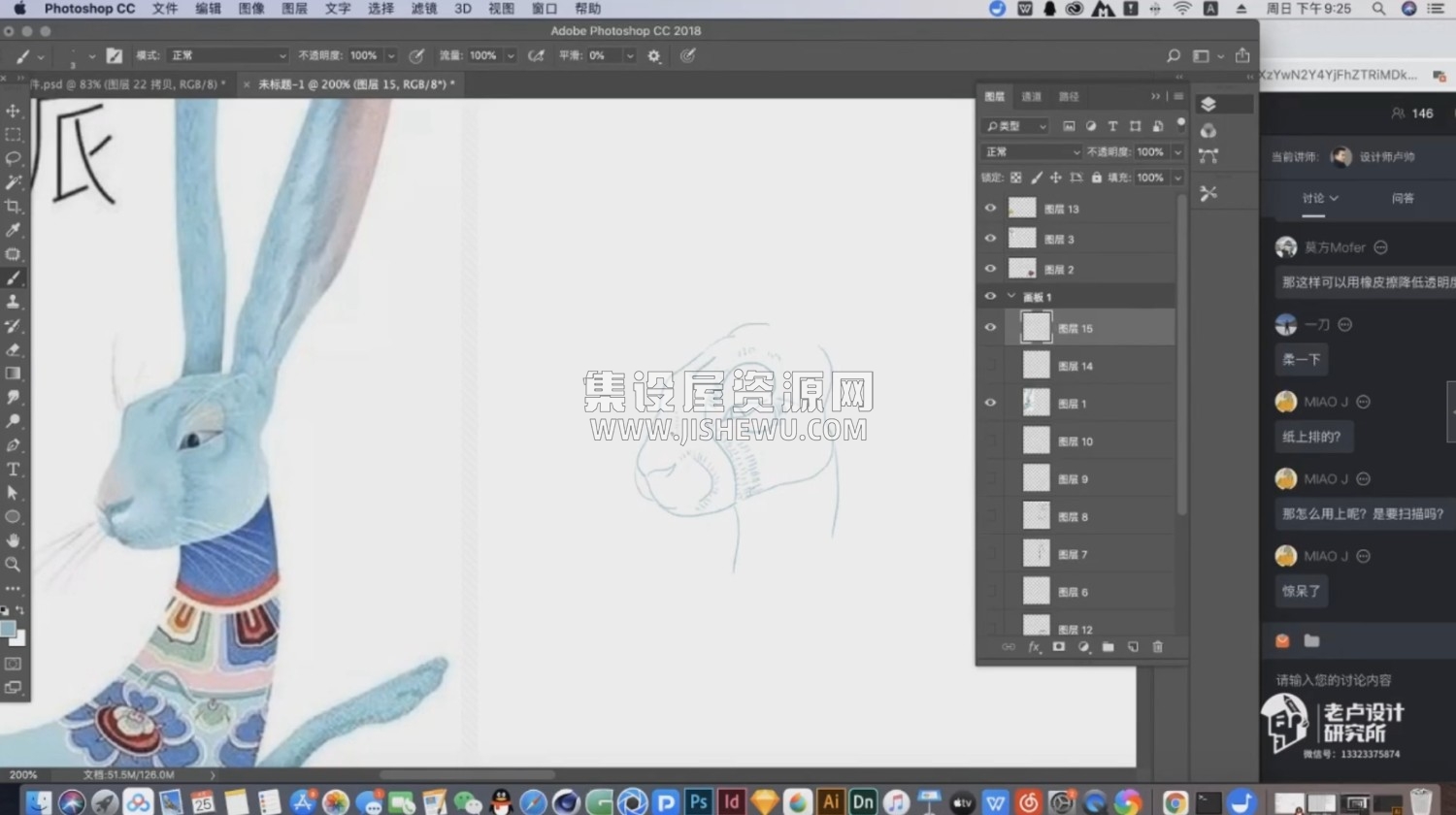Open smoothing options gear
Screen dimensions: 1456x815
[654, 56]
